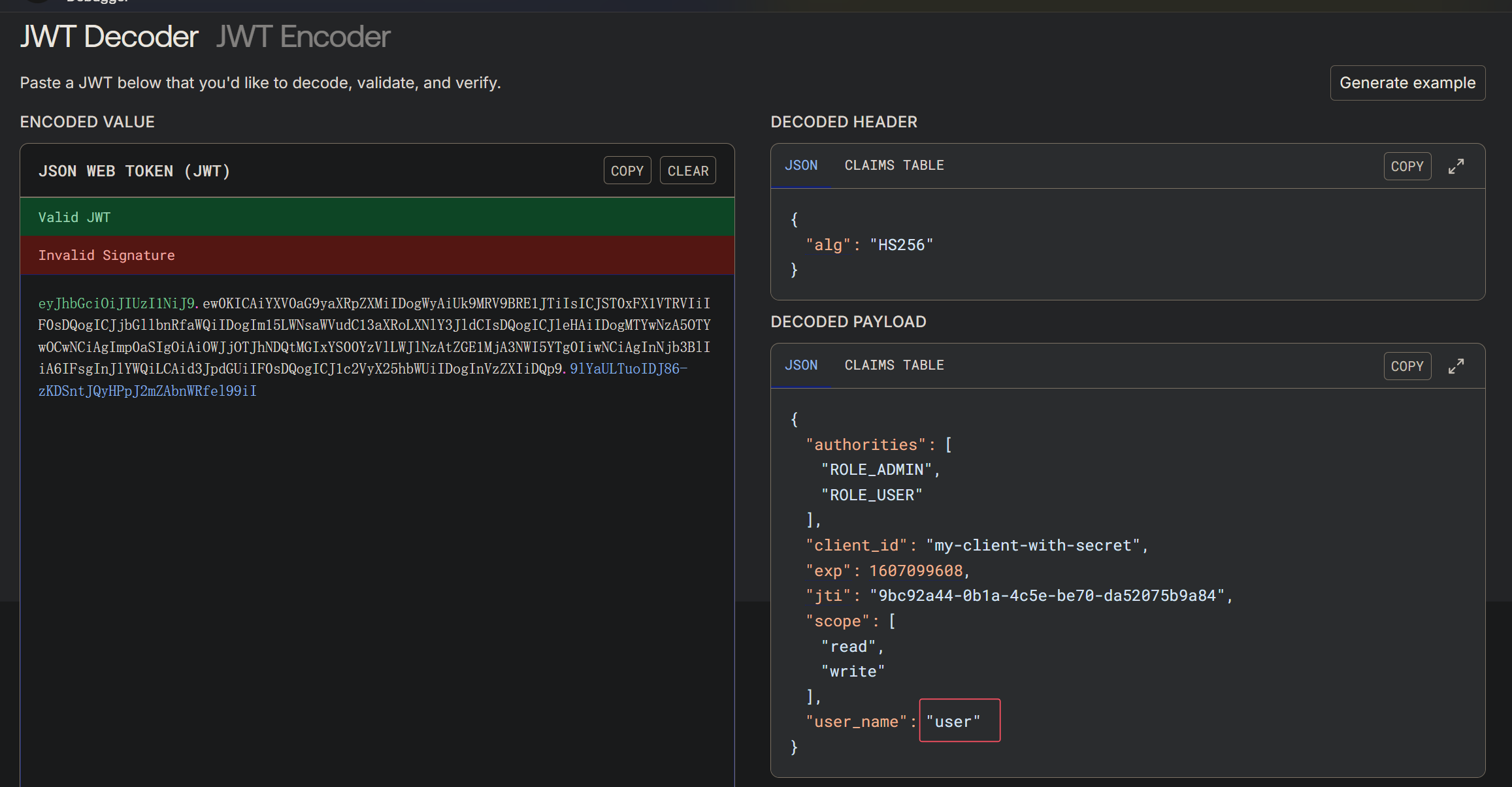Select the header JSON tab
The height and width of the screenshot is (787, 1512).
pos(801,165)
